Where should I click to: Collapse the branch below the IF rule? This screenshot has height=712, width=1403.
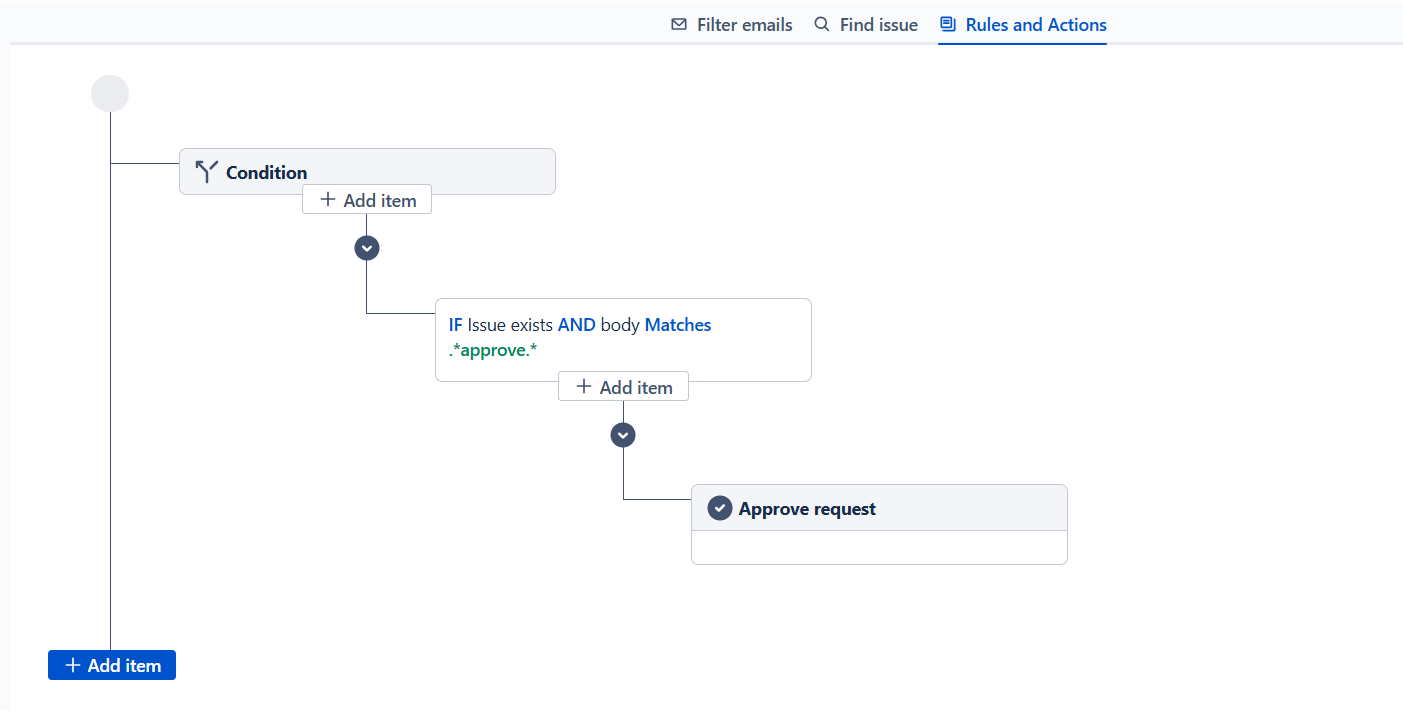[x=623, y=435]
